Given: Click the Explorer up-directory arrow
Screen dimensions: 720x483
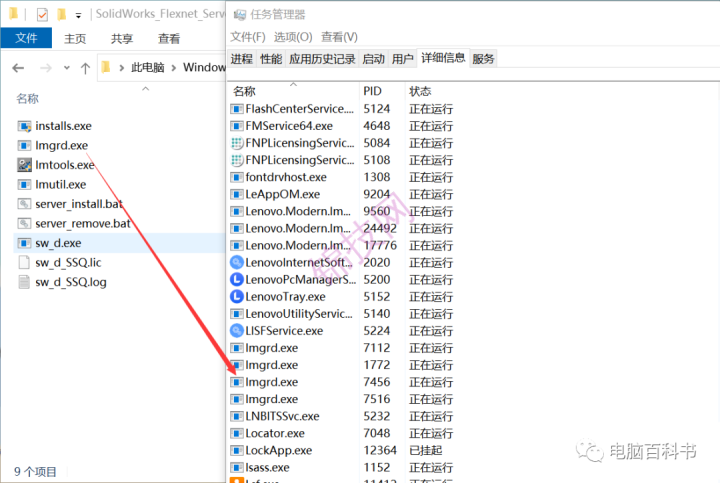Looking at the screenshot, I should click(x=85, y=68).
